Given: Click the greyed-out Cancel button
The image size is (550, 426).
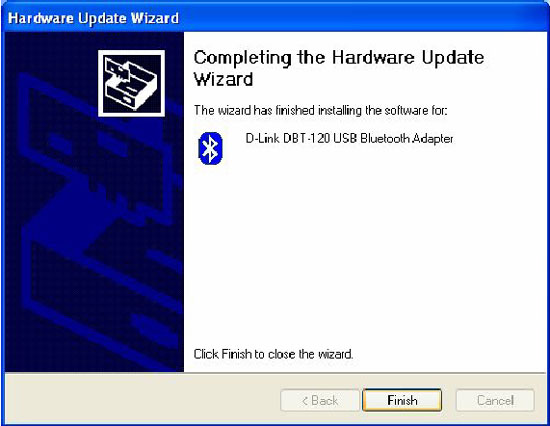Looking at the screenshot, I should (495, 400).
